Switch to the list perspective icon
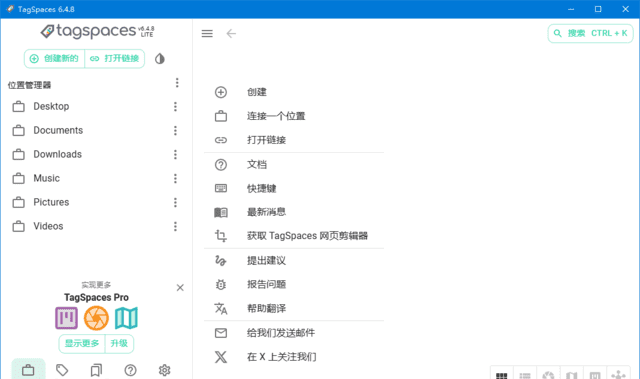The height and width of the screenshot is (379, 640). [x=525, y=375]
